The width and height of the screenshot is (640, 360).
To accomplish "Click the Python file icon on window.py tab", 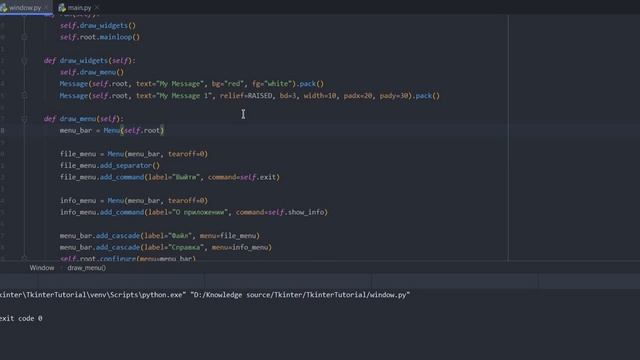I will (x=4, y=8).
